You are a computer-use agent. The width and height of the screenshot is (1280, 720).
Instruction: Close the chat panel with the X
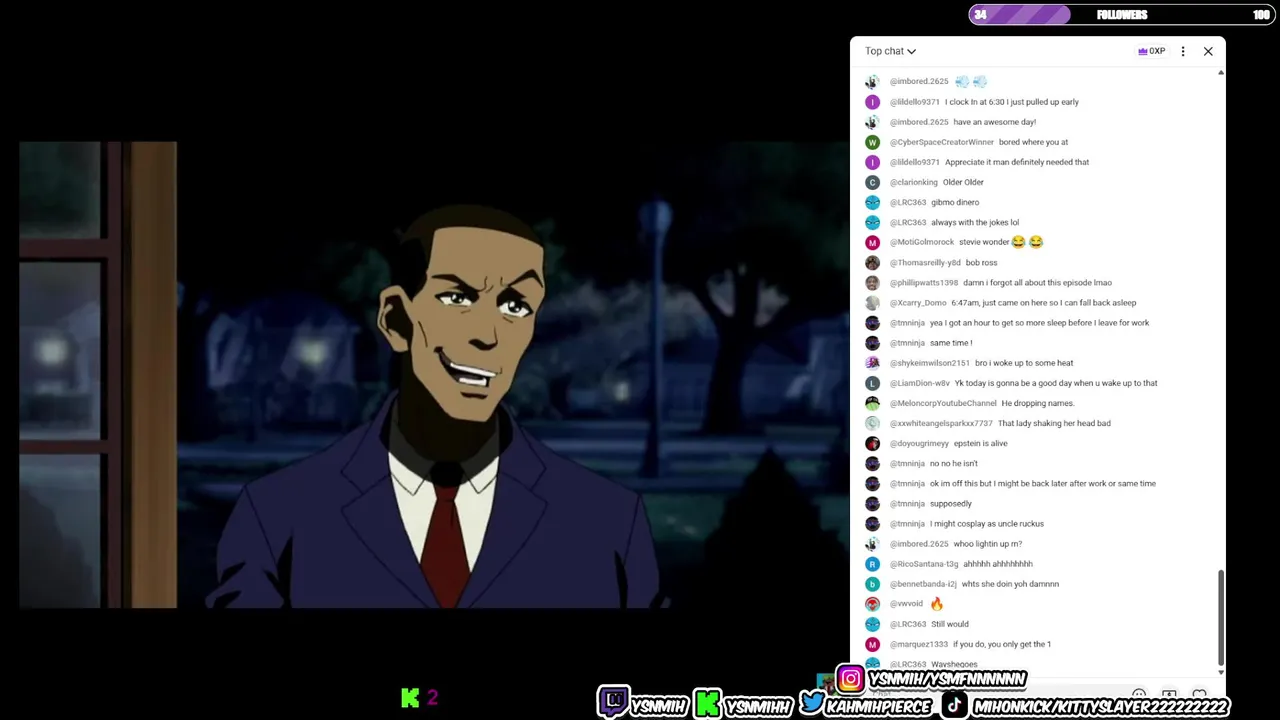point(1208,51)
